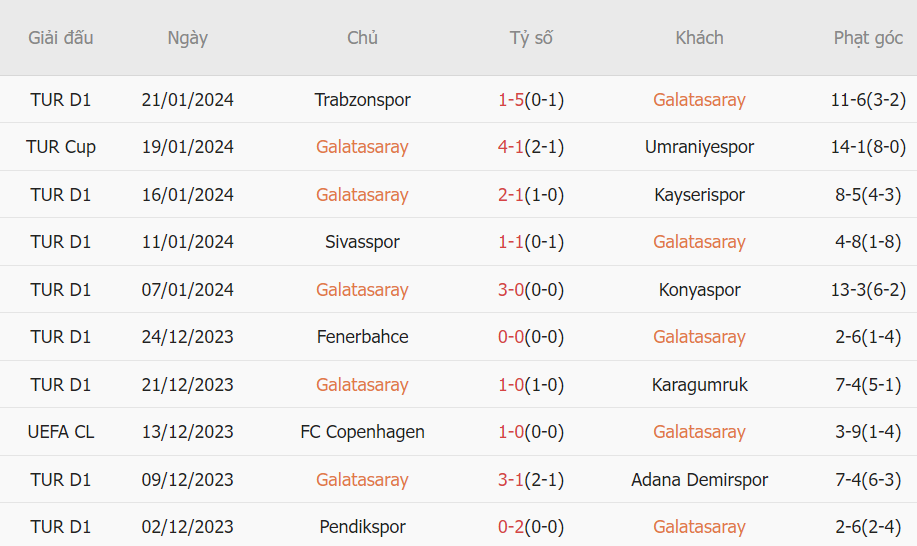Click the Giải đấu column header
This screenshot has height=546, width=917.
(61, 38)
